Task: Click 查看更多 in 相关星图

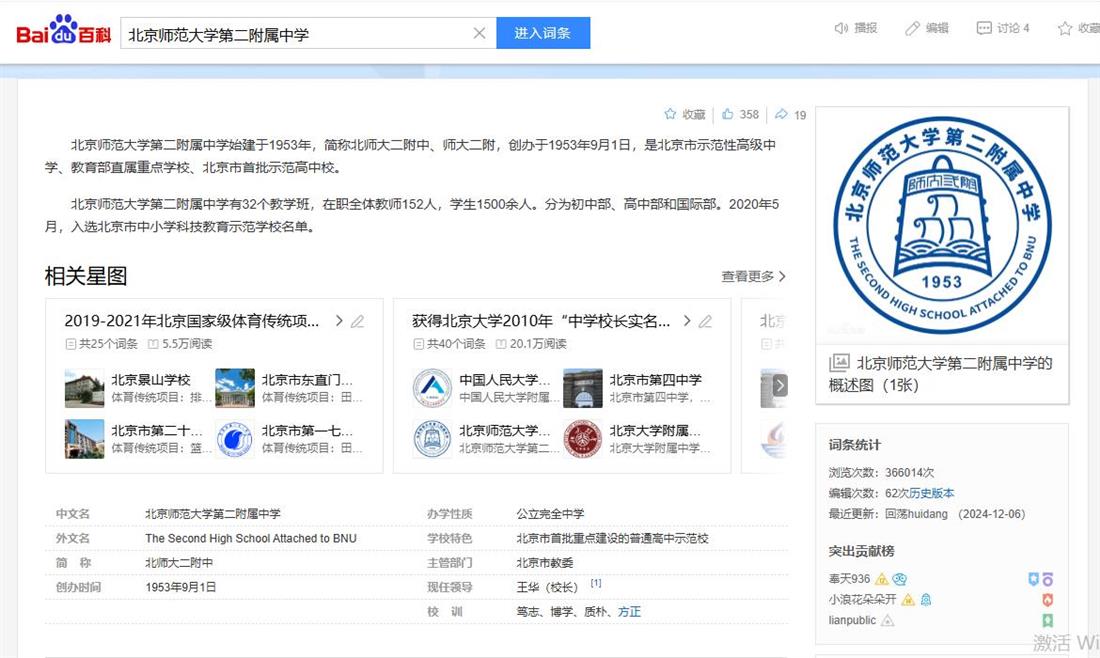Action: 753,276
